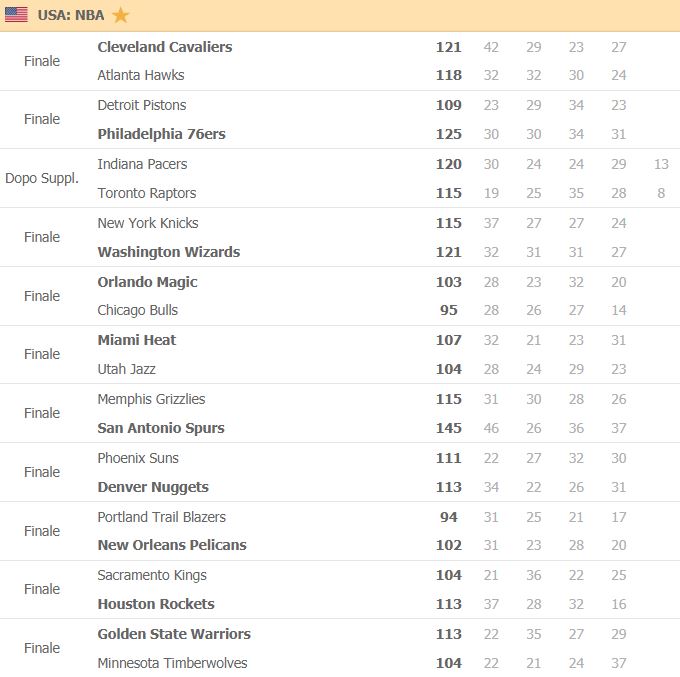This screenshot has width=680, height=677.
Task: Select the Orlando Magic row
Action: pyautogui.click(x=340, y=282)
